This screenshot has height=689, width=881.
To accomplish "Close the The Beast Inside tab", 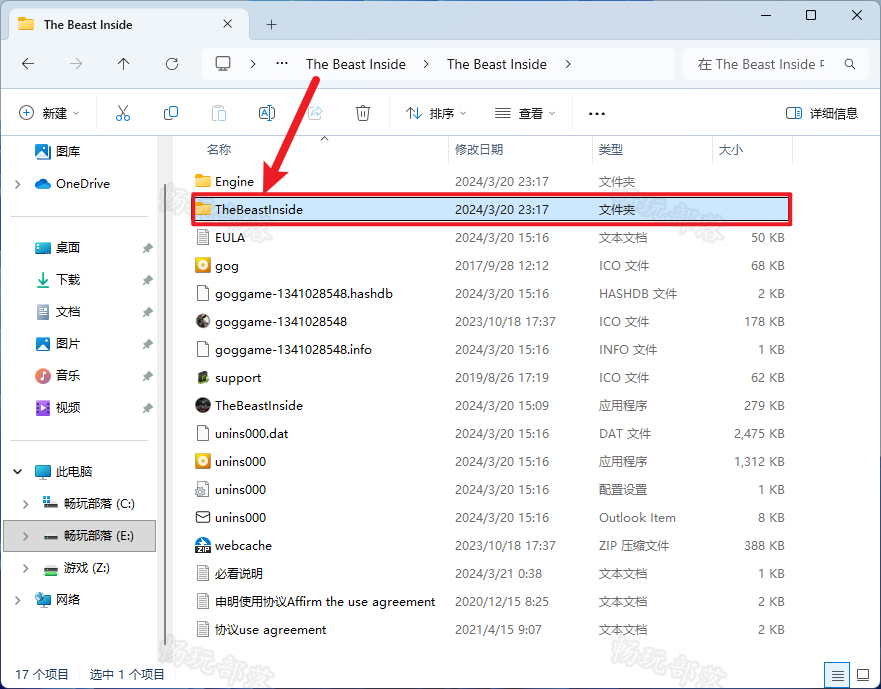I will [x=228, y=24].
